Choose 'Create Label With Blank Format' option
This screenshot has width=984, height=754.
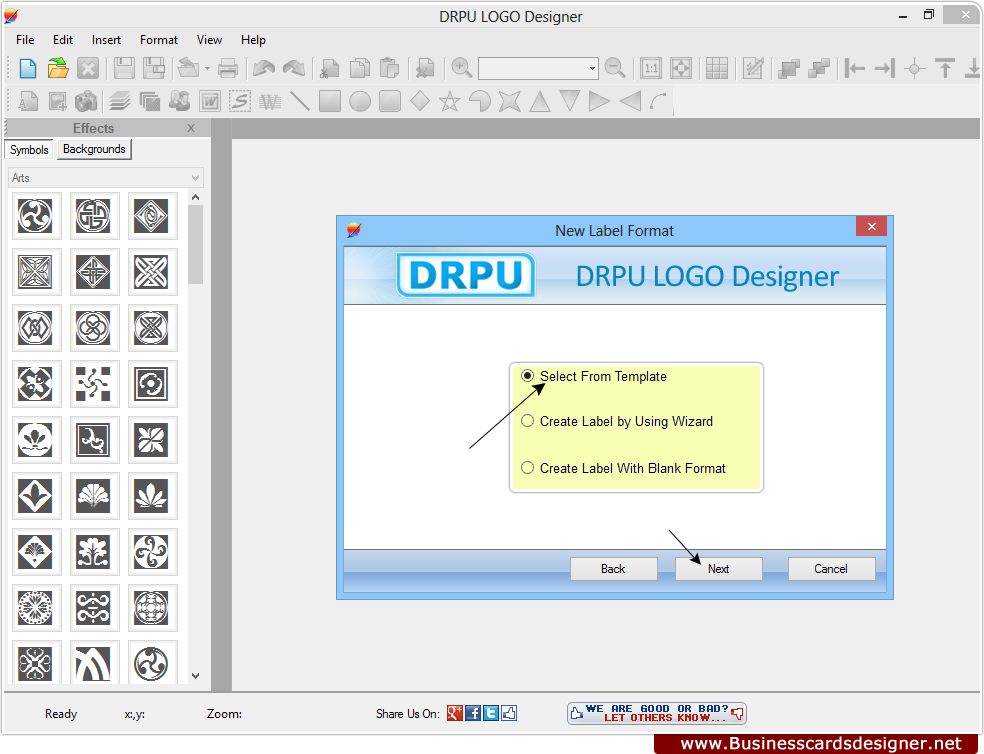pyautogui.click(x=527, y=468)
